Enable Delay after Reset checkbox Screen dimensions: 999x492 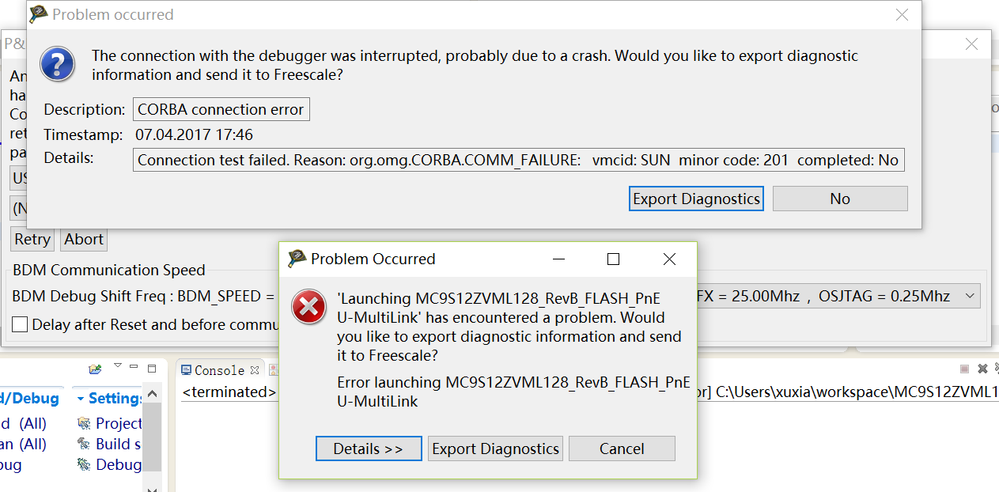(x=19, y=324)
